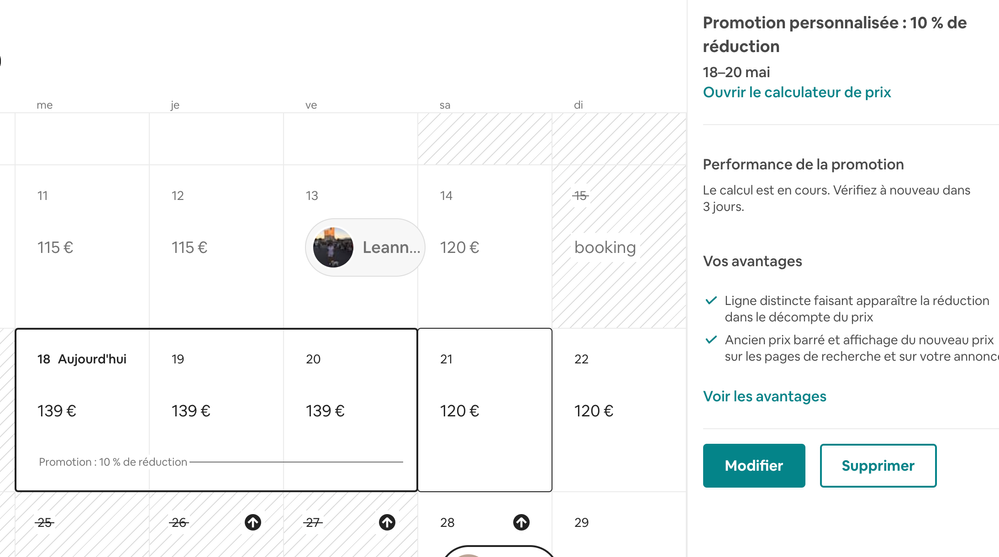Open the price calculator link
This screenshot has width=999, height=557.
pyautogui.click(x=797, y=92)
